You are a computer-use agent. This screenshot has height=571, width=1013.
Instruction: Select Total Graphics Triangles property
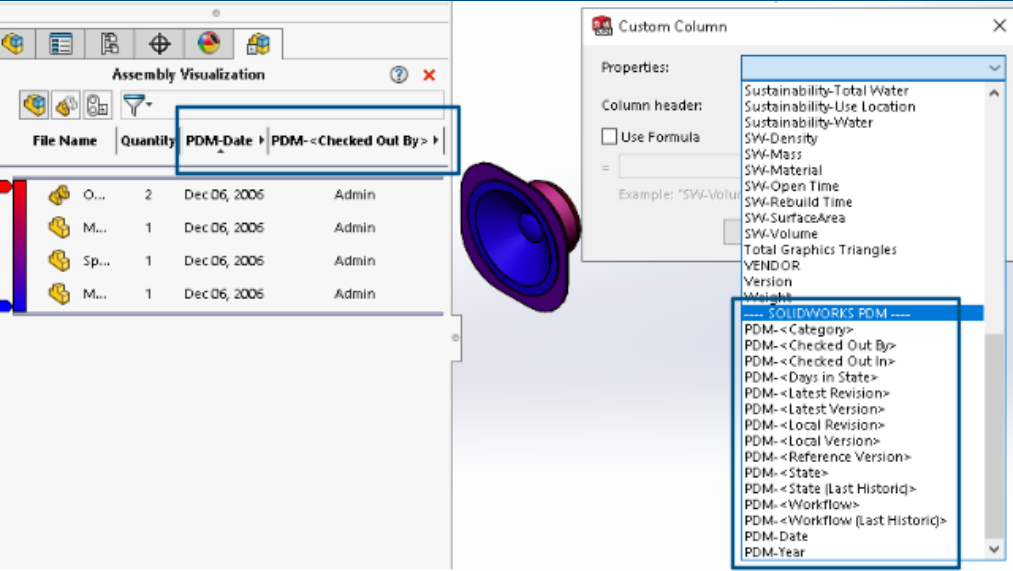click(x=820, y=250)
